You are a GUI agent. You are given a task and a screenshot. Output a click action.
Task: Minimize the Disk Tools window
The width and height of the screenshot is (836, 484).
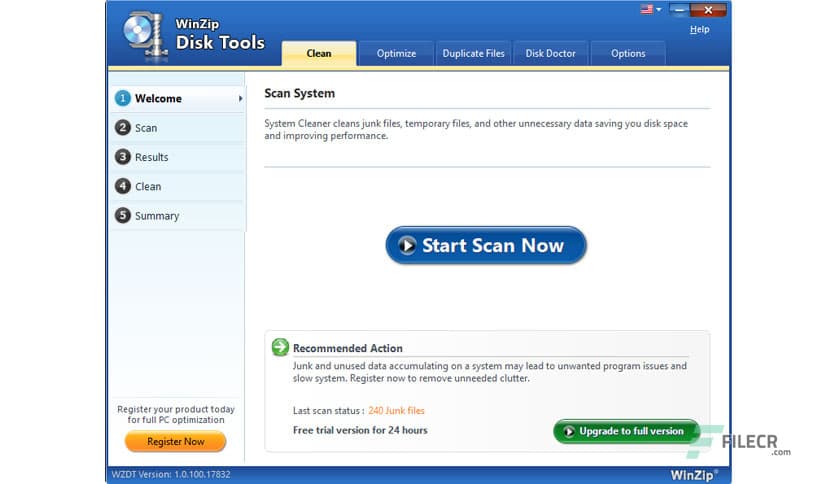[679, 10]
